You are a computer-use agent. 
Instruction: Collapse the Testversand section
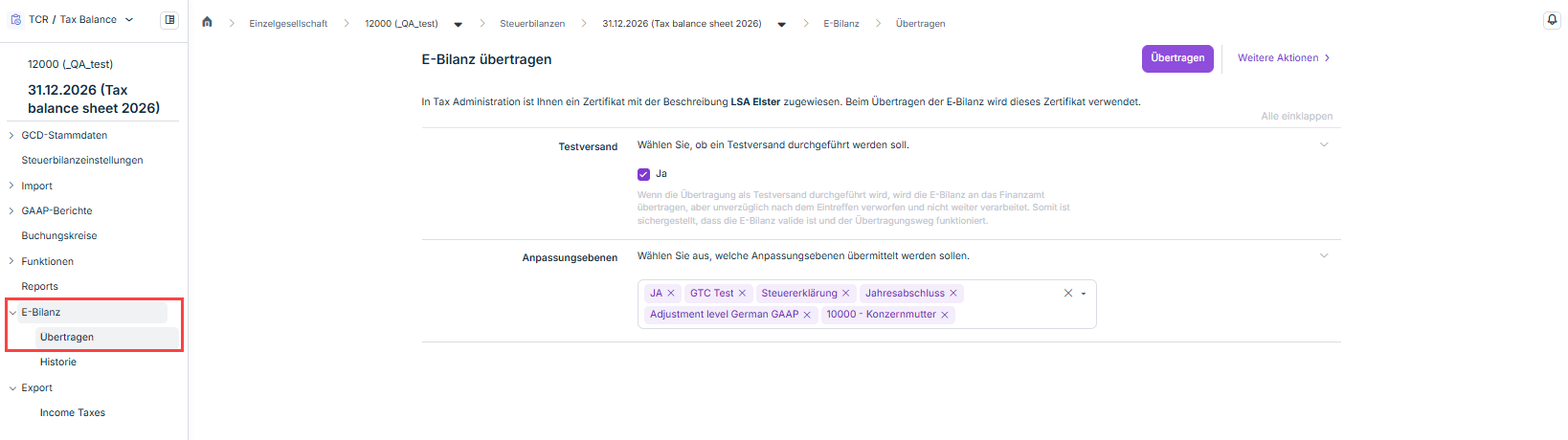point(1324,144)
